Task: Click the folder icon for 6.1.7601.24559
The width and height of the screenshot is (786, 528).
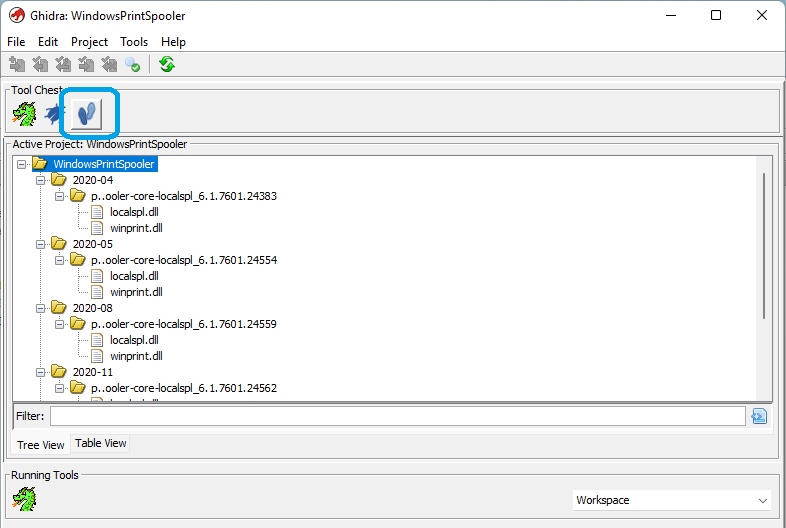Action: [x=78, y=324]
